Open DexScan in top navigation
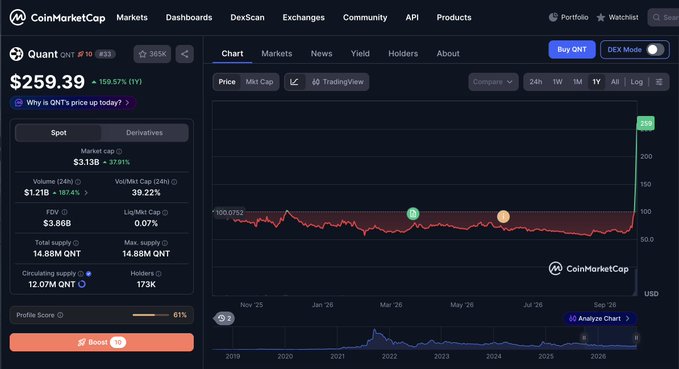Image resolution: width=679 pixels, height=369 pixels. (x=247, y=17)
